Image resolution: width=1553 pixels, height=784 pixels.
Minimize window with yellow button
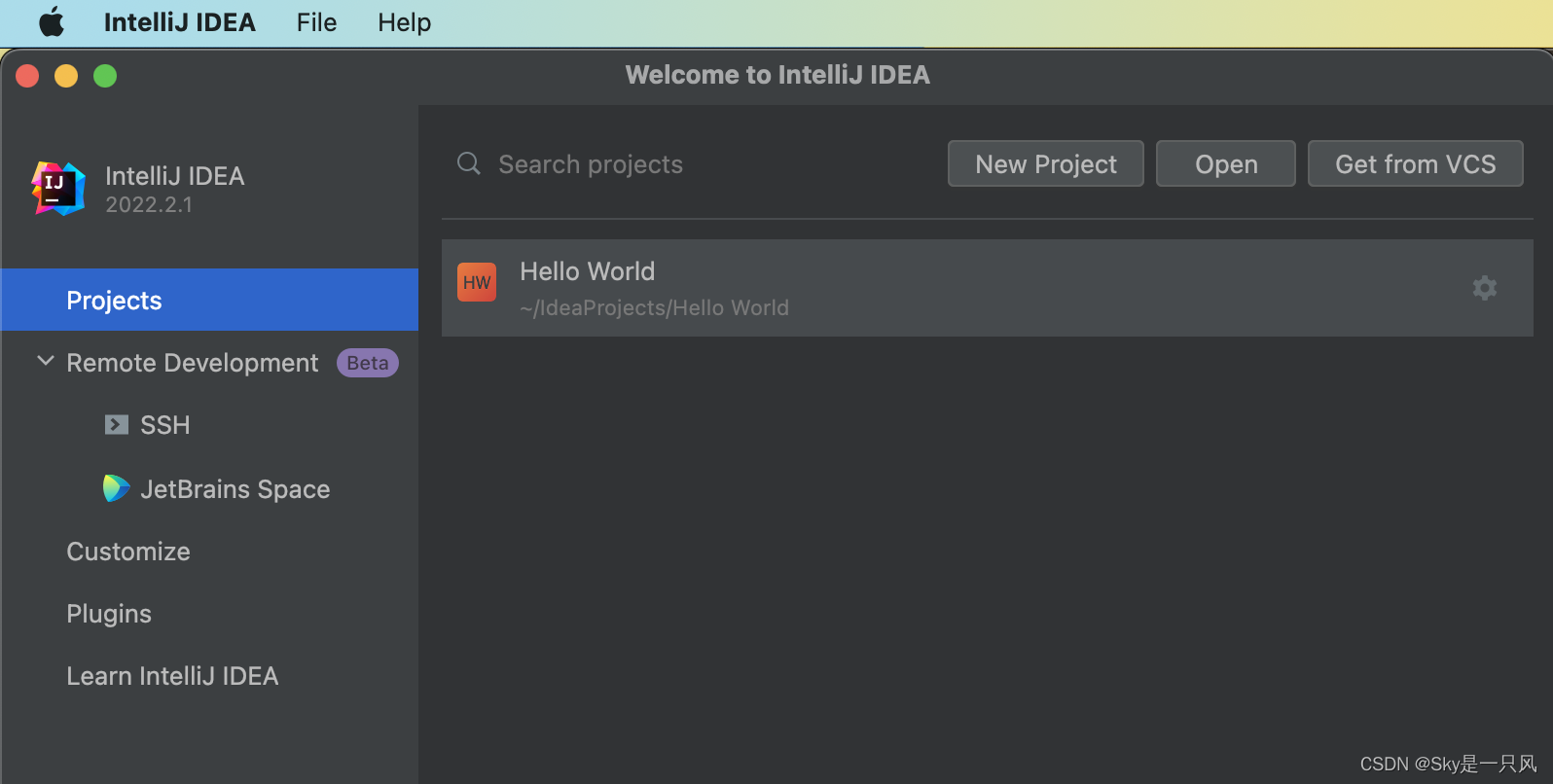pos(66,76)
